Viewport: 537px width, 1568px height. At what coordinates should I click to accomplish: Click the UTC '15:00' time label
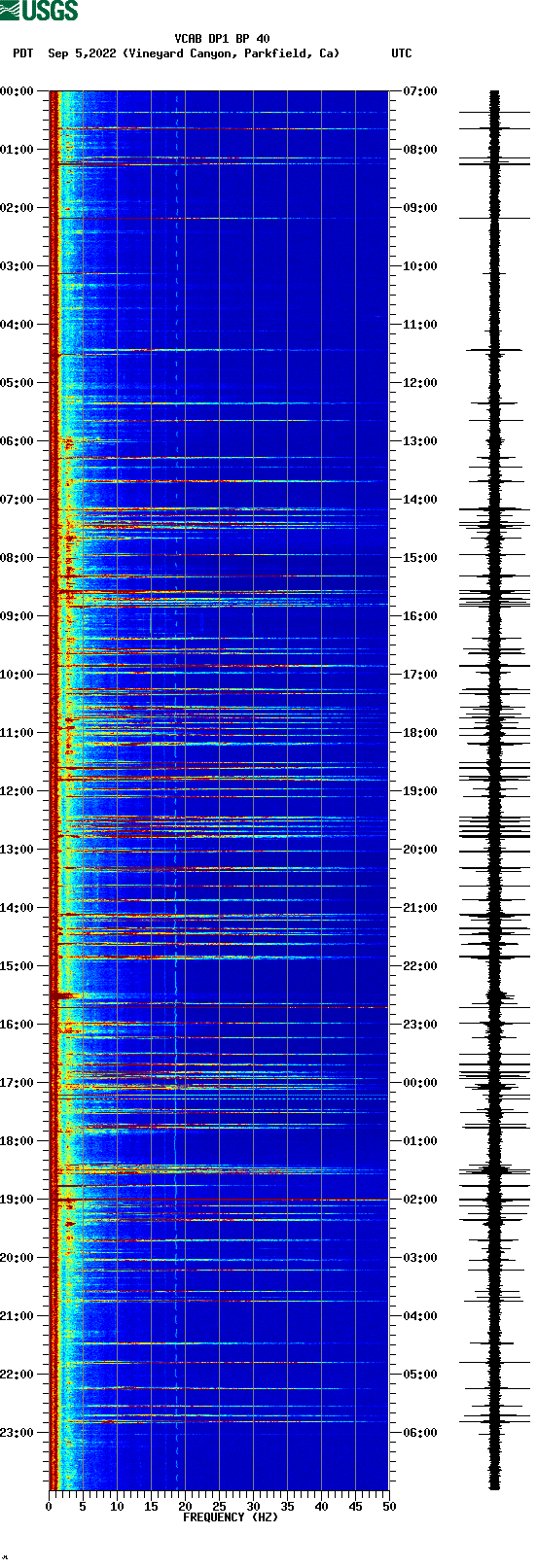(x=420, y=558)
